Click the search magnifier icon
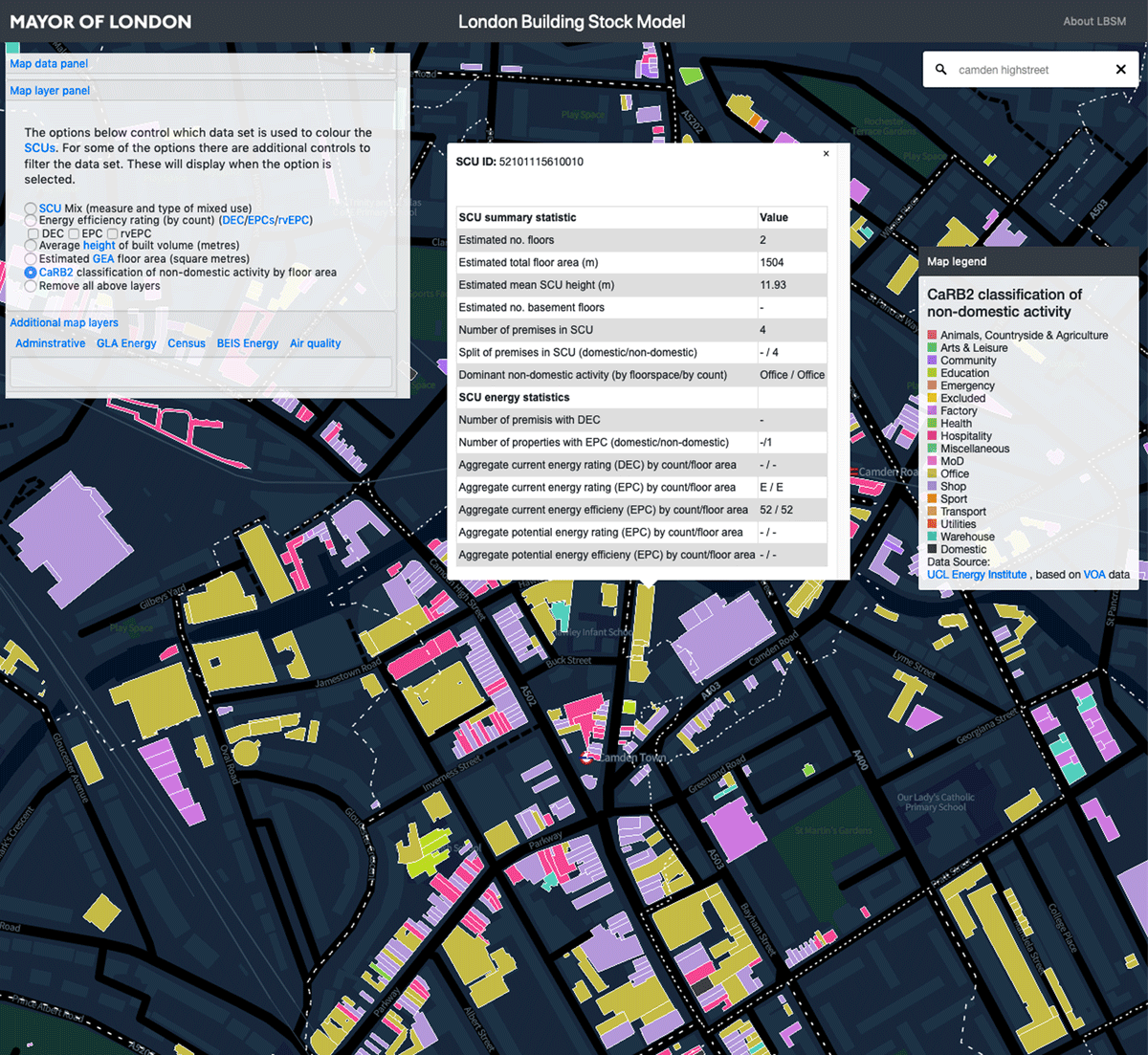The width and height of the screenshot is (1148, 1055). [940, 70]
